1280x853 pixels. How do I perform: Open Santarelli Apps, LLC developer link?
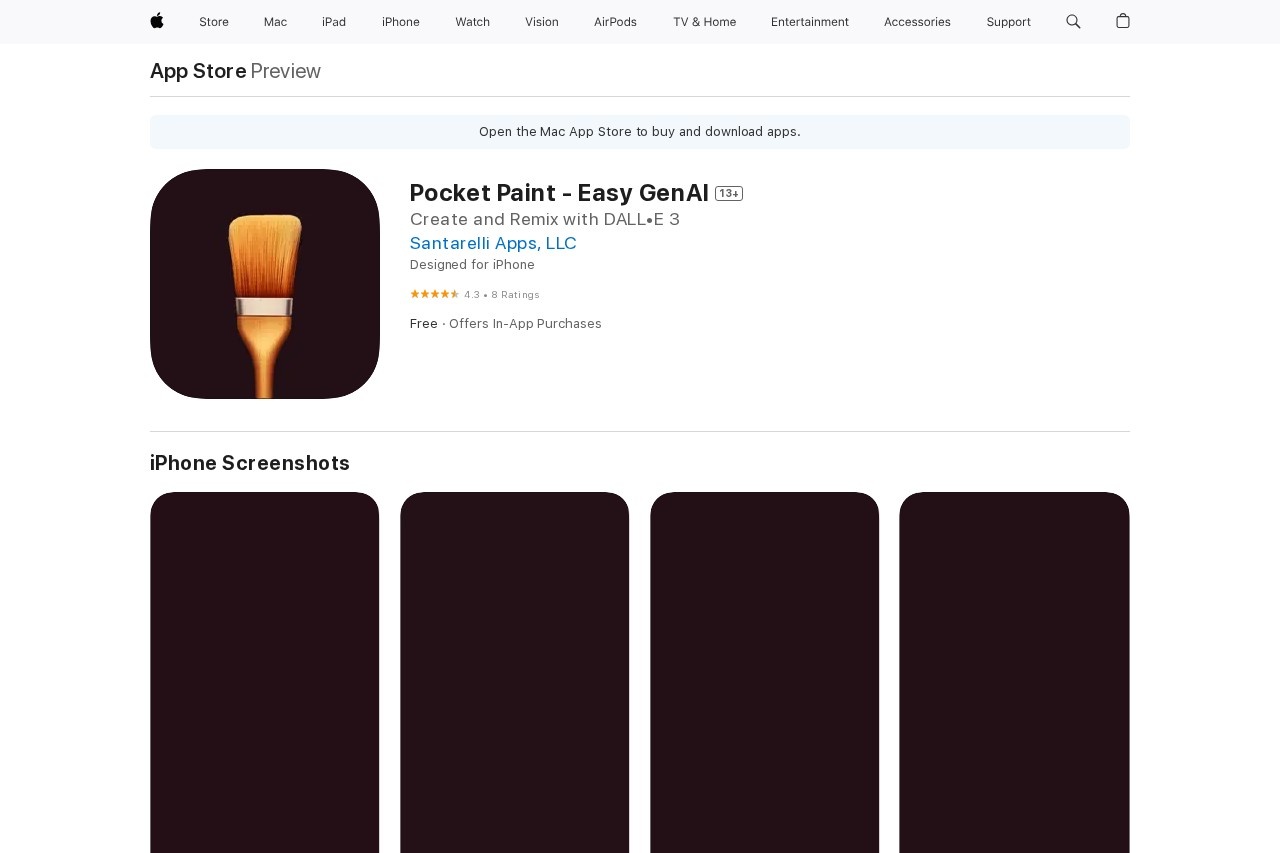[493, 243]
